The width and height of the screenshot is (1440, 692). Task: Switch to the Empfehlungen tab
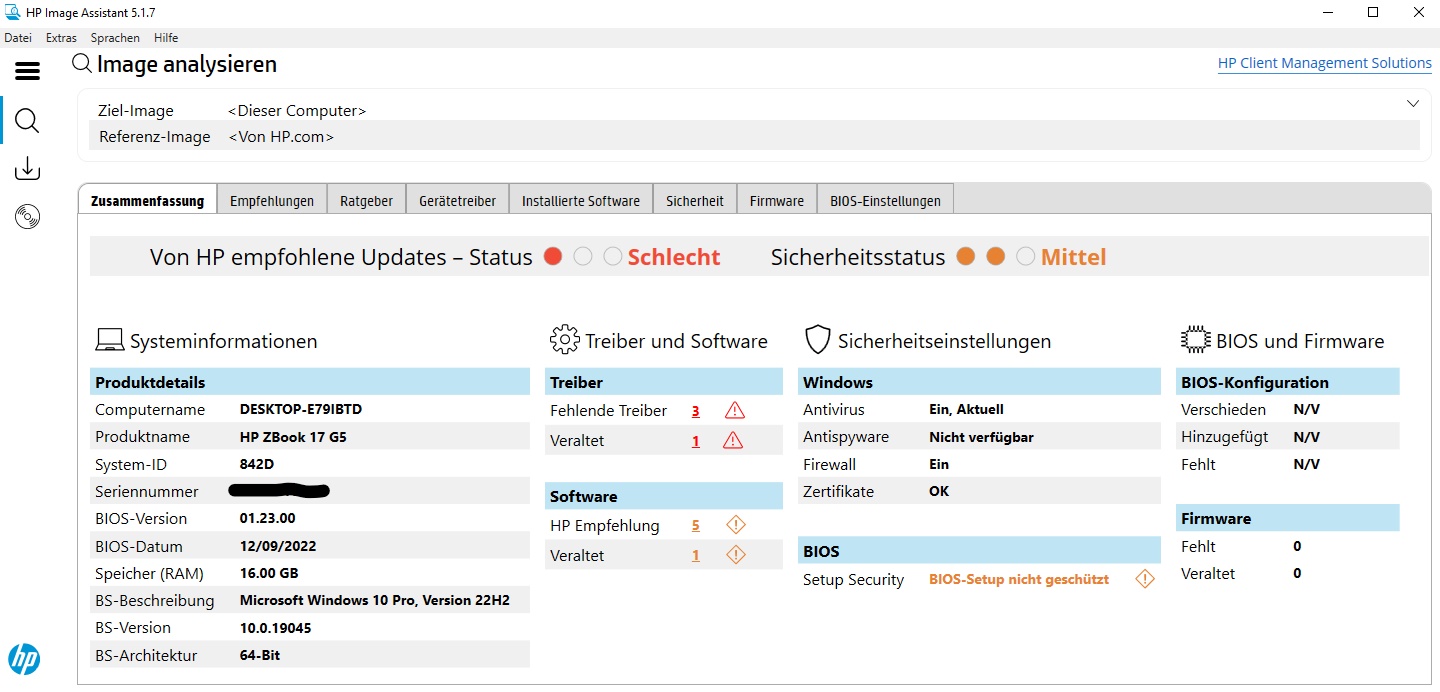(272, 200)
